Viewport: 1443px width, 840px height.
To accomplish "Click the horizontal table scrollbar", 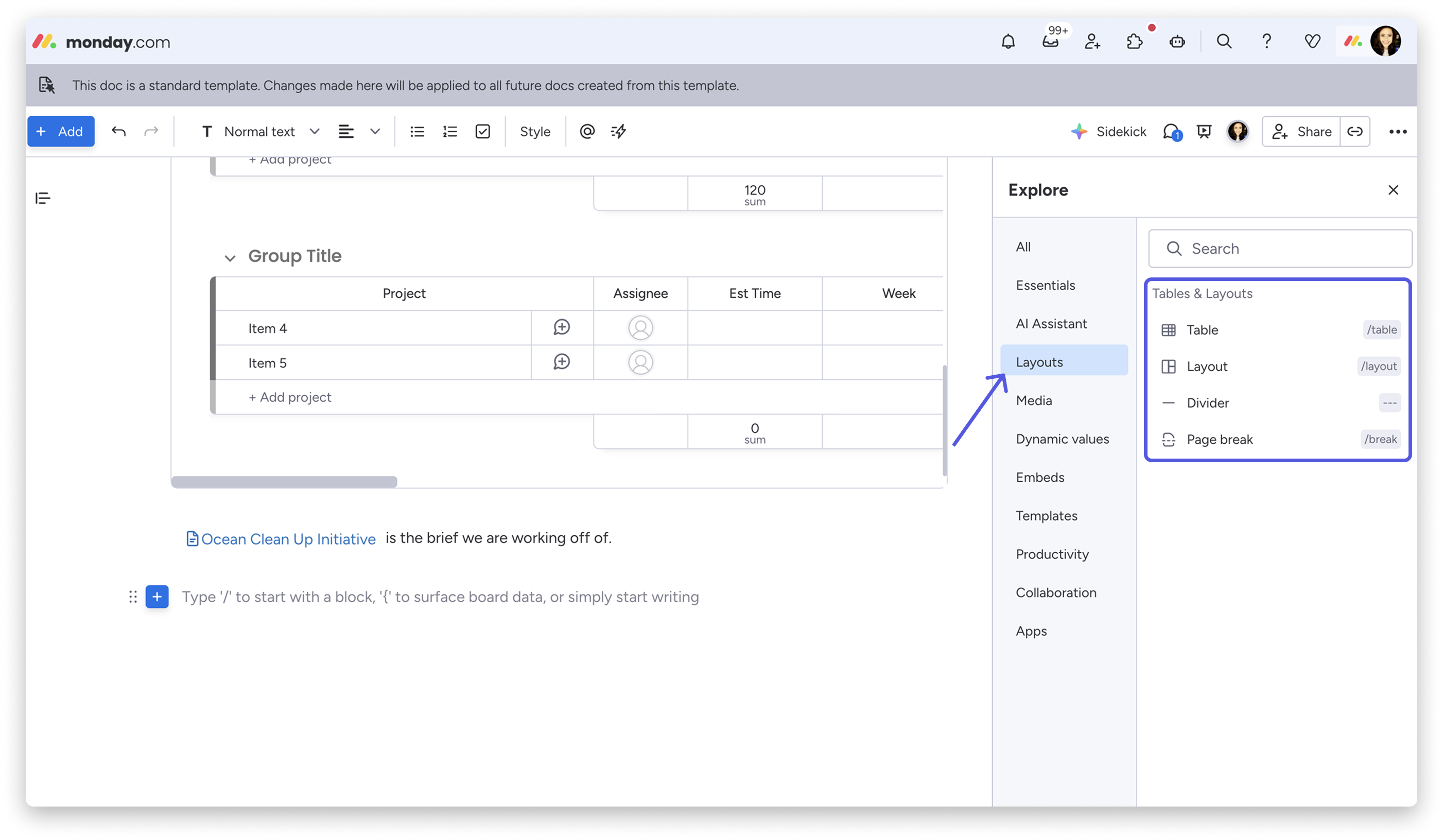I will point(284,482).
